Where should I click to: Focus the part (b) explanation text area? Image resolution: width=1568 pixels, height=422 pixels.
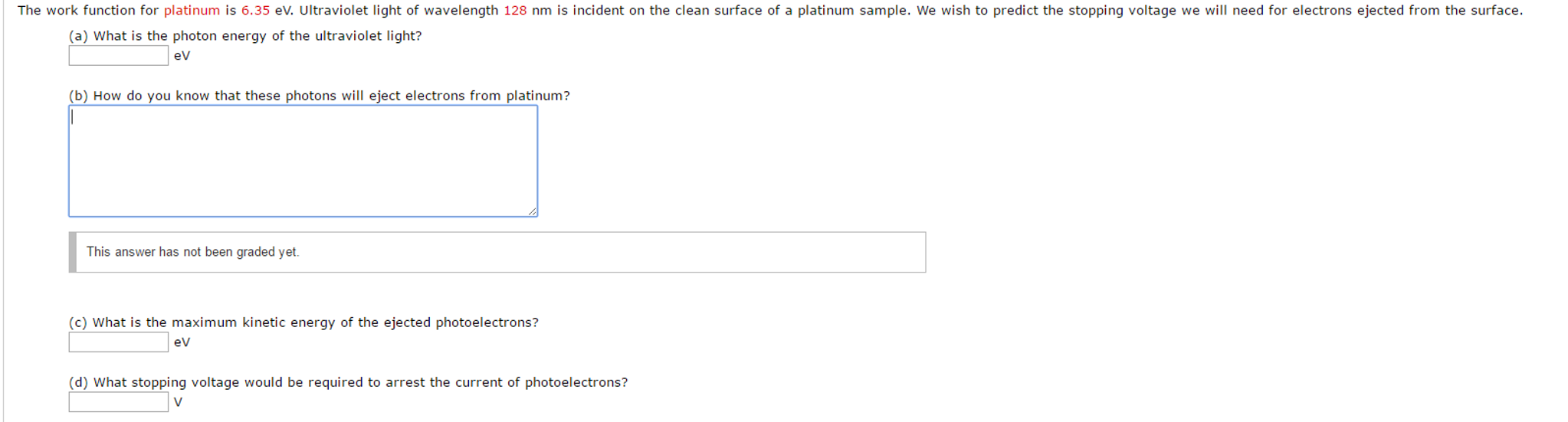[303, 161]
